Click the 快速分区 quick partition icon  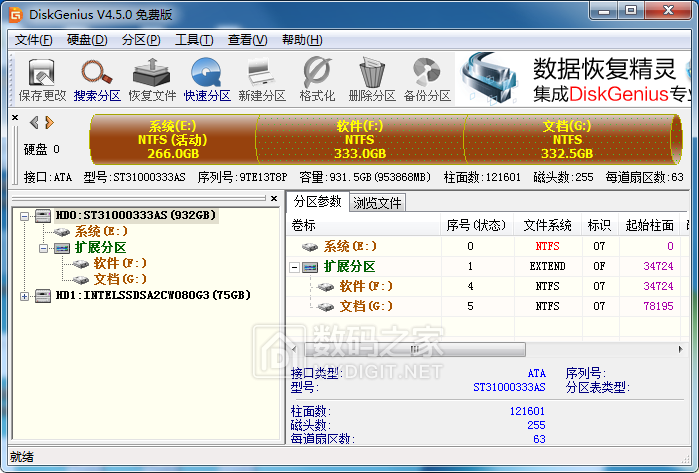point(207,80)
